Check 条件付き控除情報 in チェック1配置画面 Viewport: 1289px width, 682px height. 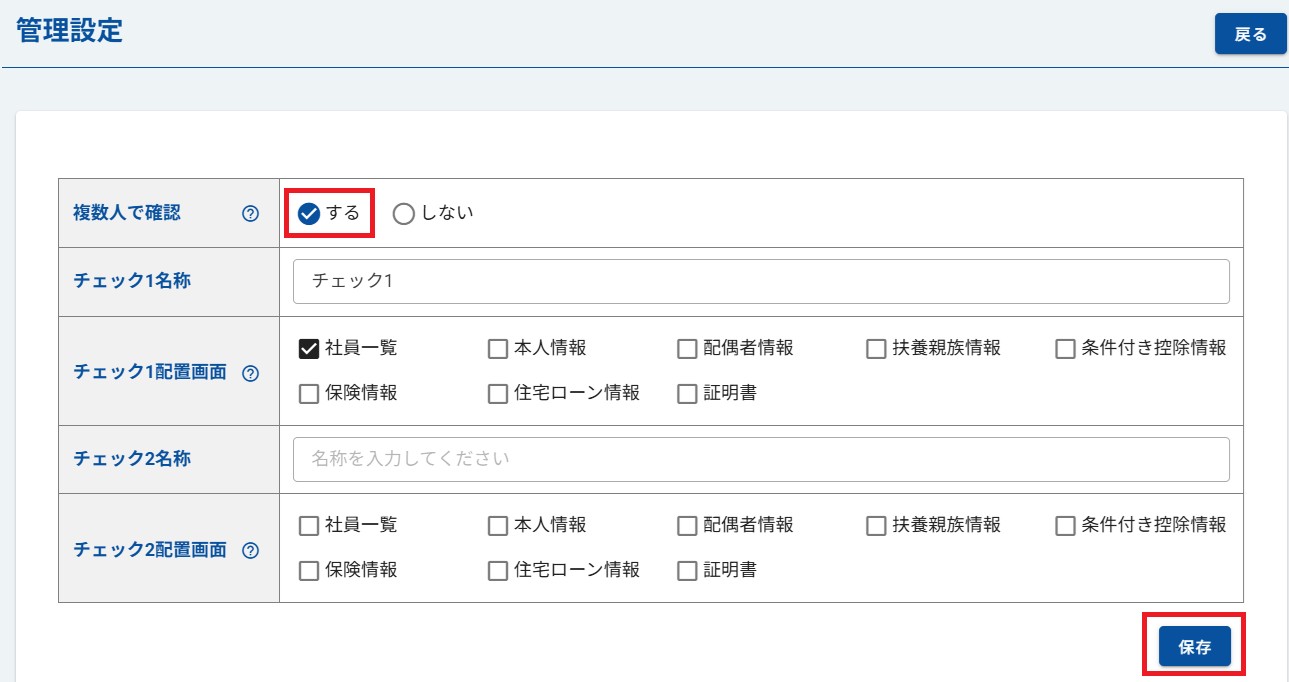coord(1065,349)
